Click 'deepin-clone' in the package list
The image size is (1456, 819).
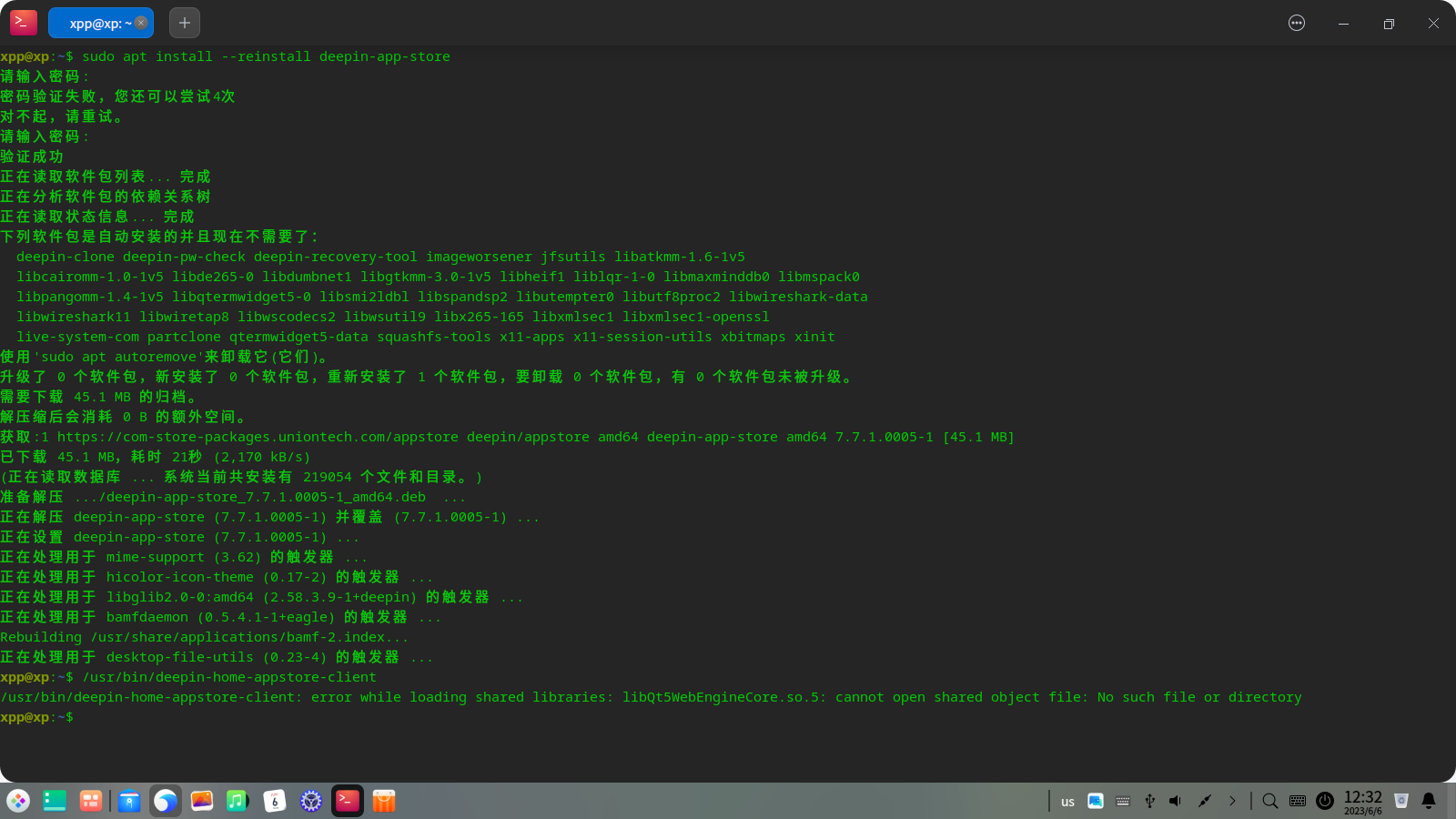(66, 257)
